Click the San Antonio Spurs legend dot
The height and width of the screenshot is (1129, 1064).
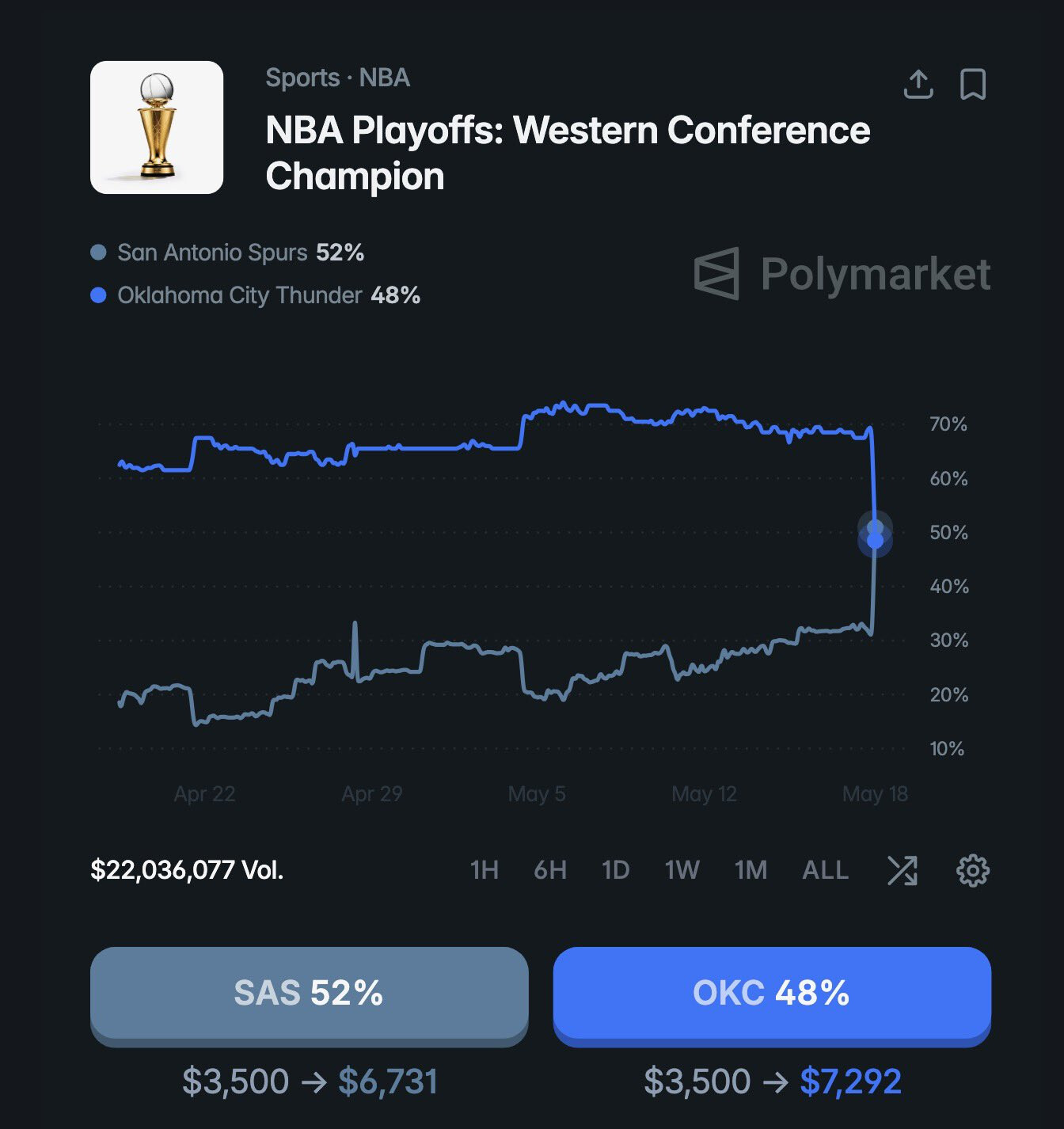click(99, 253)
